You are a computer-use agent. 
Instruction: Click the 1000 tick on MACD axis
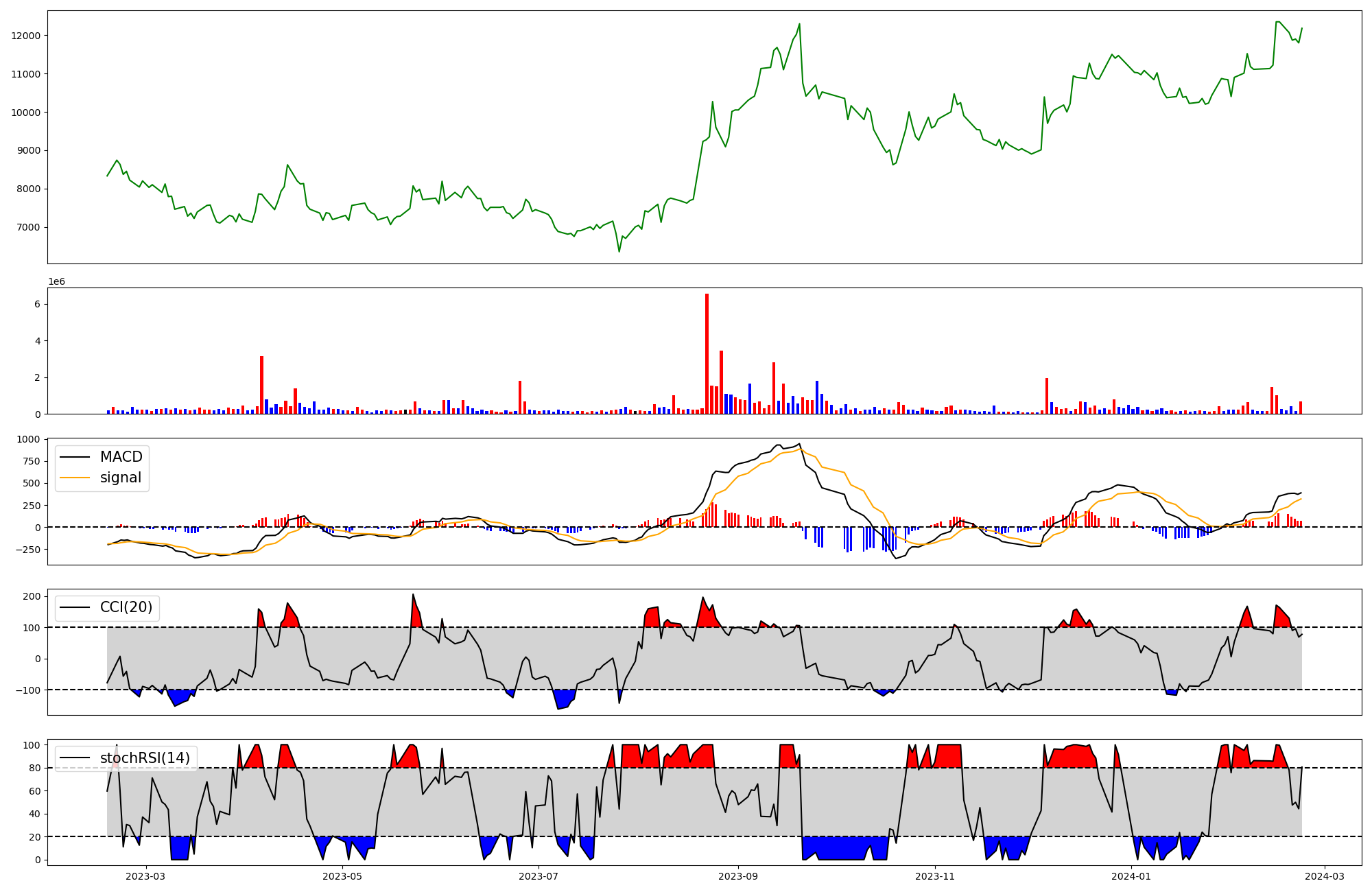[29, 440]
